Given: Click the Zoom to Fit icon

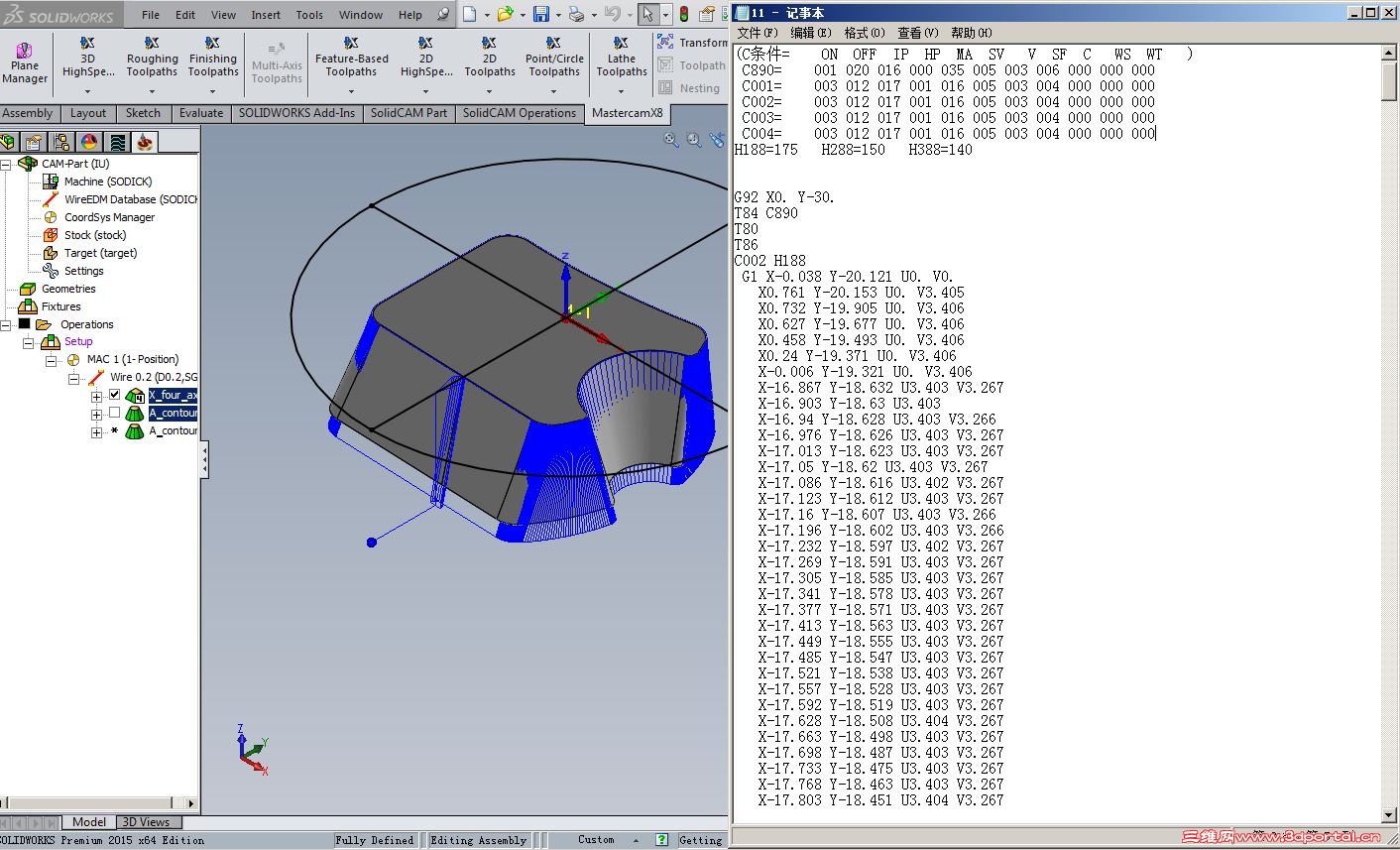Looking at the screenshot, I should 671,141.
